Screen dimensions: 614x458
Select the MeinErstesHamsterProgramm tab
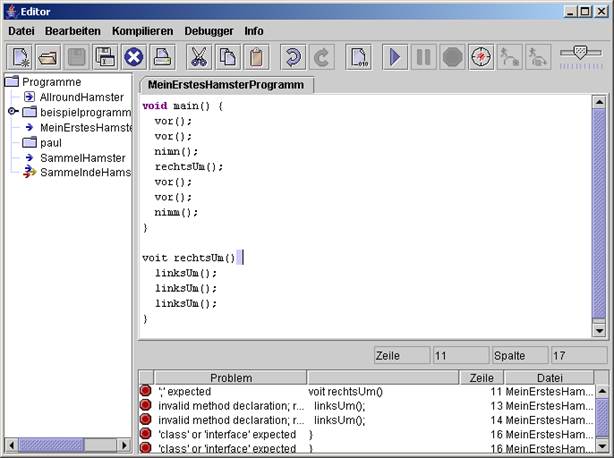point(225,85)
